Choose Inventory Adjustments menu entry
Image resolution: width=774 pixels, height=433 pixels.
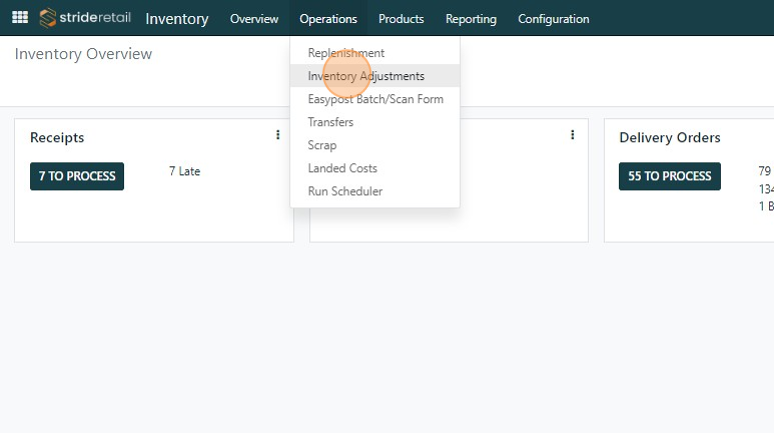366,76
